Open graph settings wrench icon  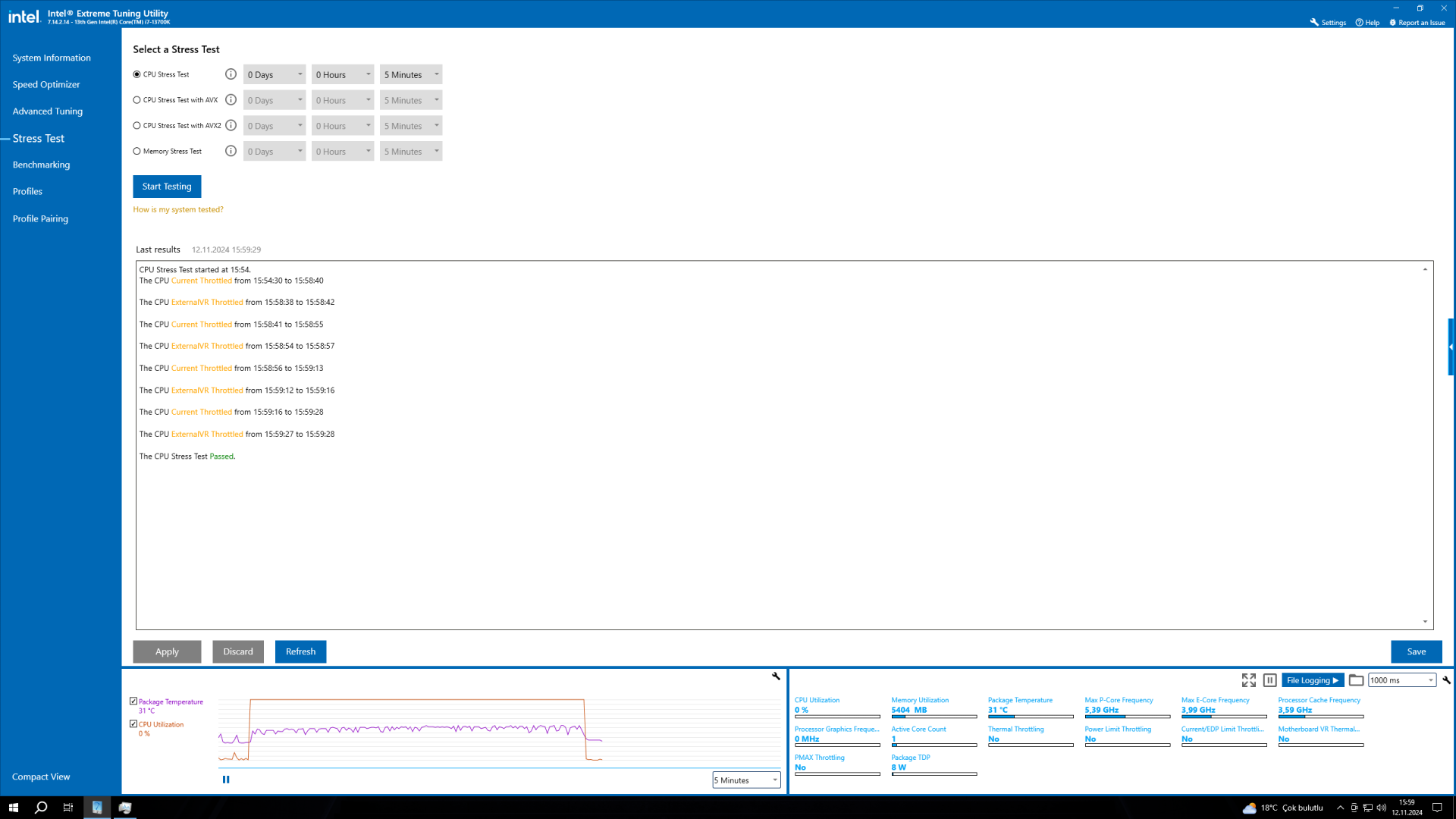pos(776,676)
